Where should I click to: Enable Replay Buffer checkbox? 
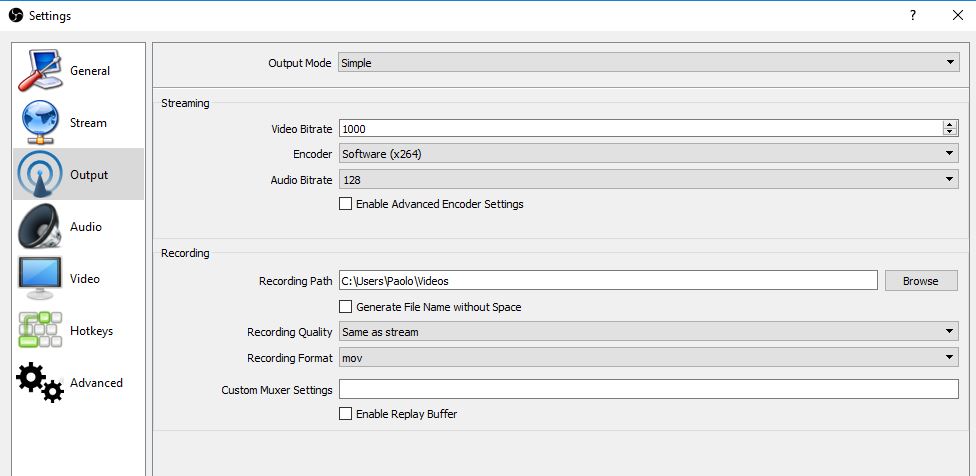(345, 414)
